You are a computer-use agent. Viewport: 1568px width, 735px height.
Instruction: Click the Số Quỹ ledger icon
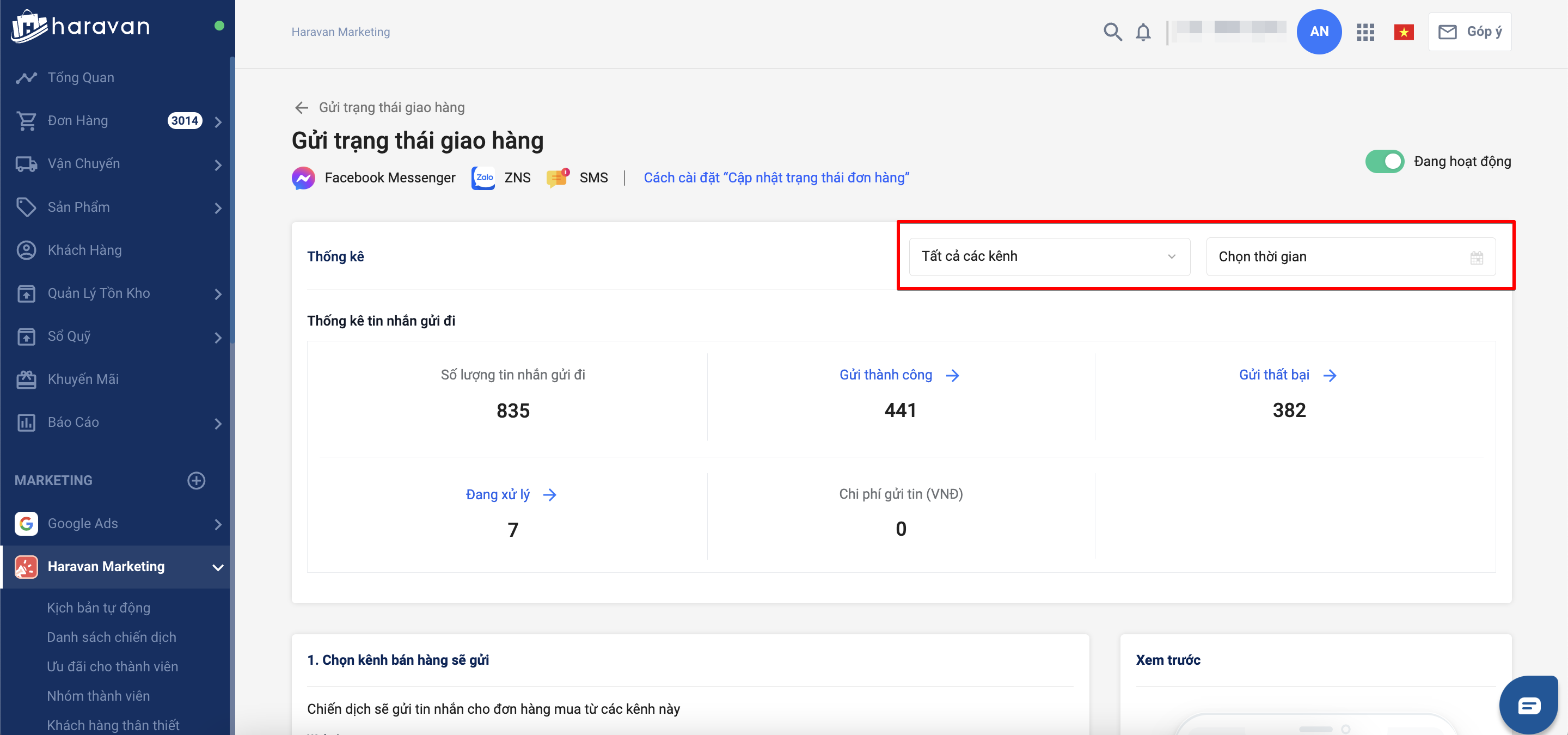[26, 336]
